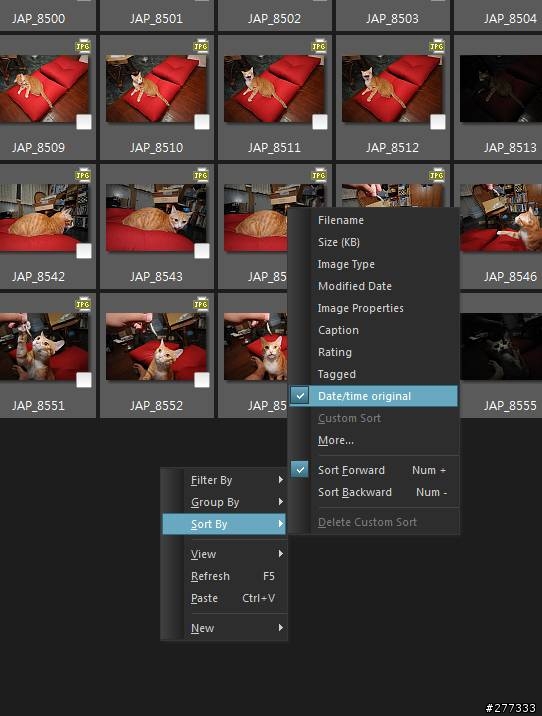Click the JPG badge on JAP_8509
Image resolution: width=542 pixels, height=716 pixels.
tap(83, 47)
